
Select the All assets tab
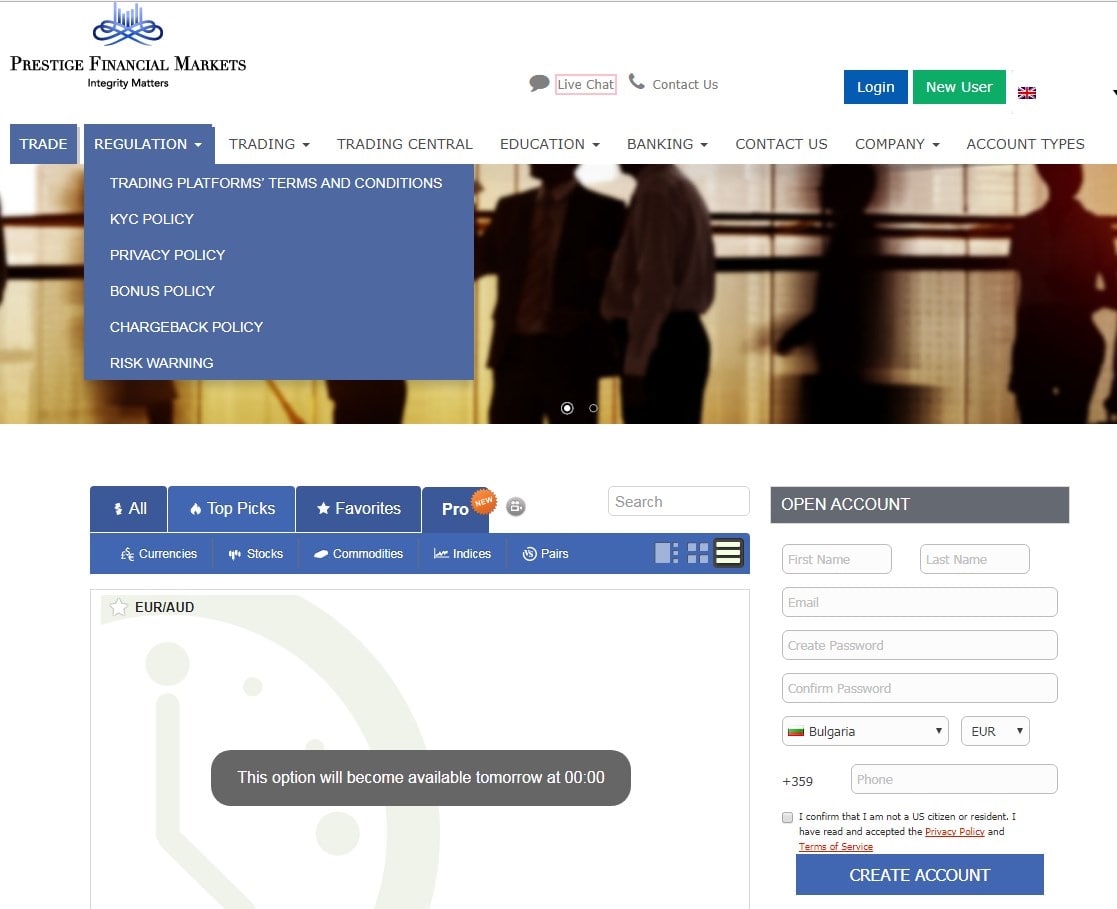pyautogui.click(x=128, y=509)
